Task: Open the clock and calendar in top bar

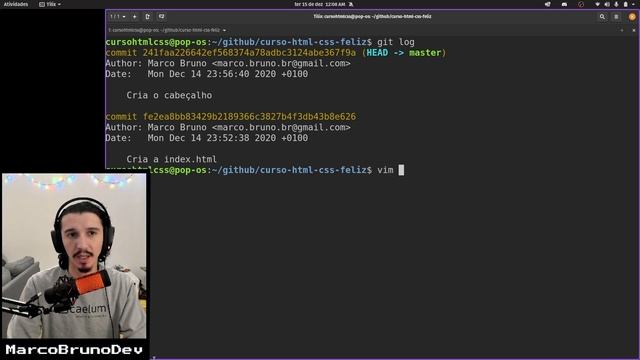Action: (320, 4)
